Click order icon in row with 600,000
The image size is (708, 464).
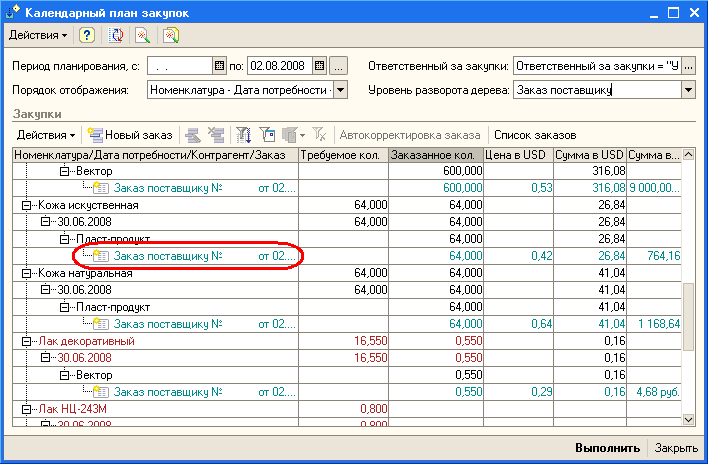[x=100, y=188]
